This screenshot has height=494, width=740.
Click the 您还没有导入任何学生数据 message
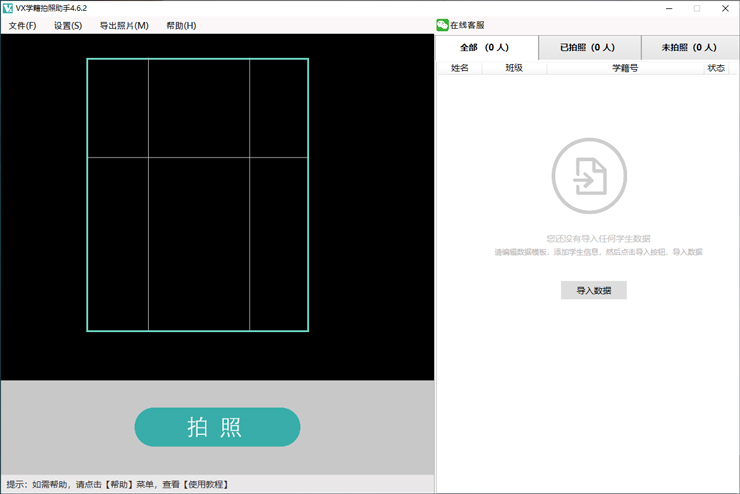coord(598,239)
